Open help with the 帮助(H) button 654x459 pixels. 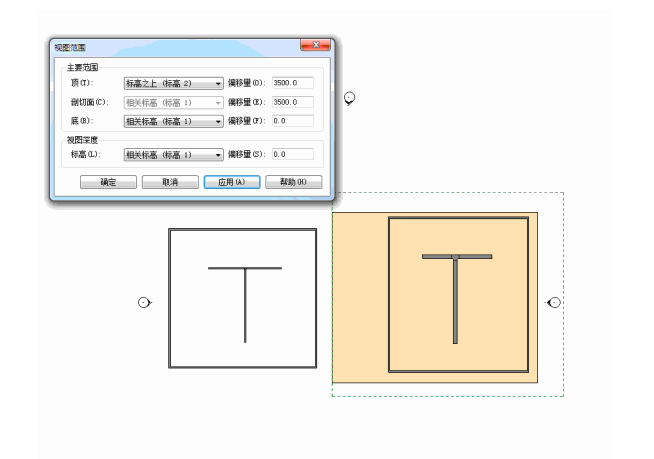tap(293, 182)
